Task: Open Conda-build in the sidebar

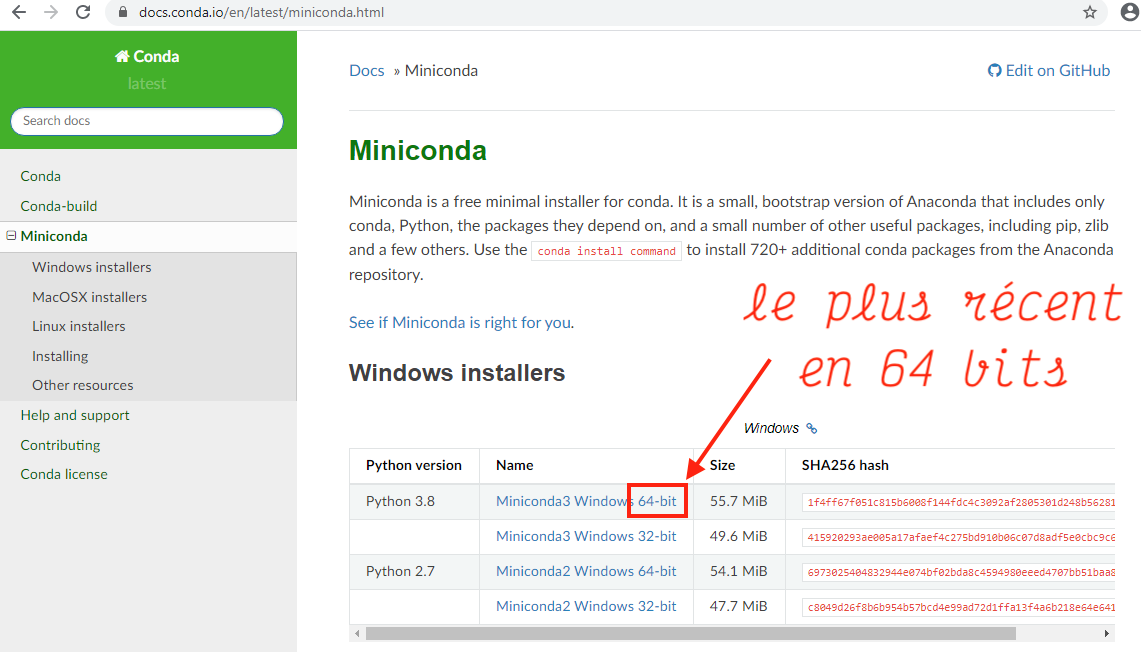Action: 59,206
